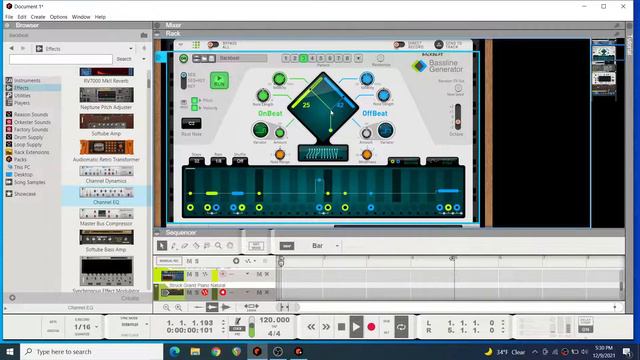Open the File menu
The height and width of the screenshot is (360, 640).
point(9,17)
